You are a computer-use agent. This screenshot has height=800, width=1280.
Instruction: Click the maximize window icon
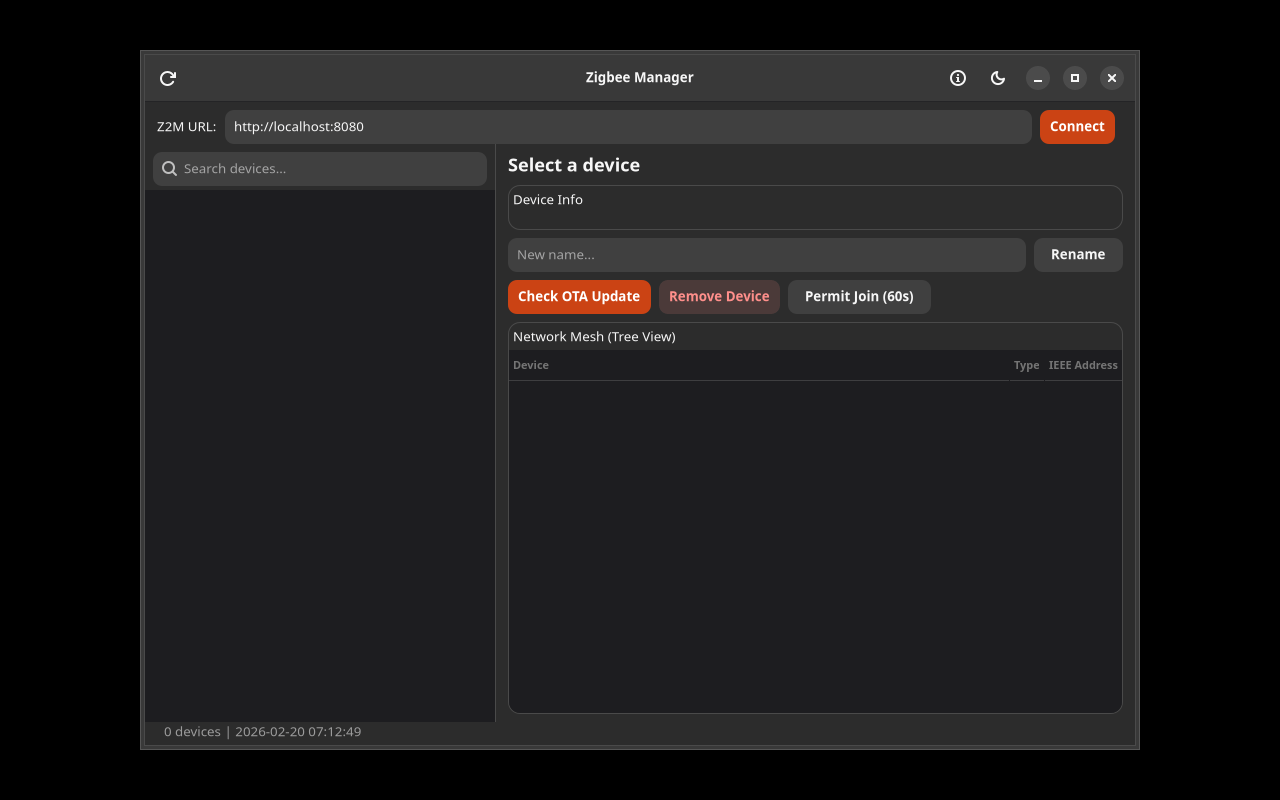[1074, 78]
